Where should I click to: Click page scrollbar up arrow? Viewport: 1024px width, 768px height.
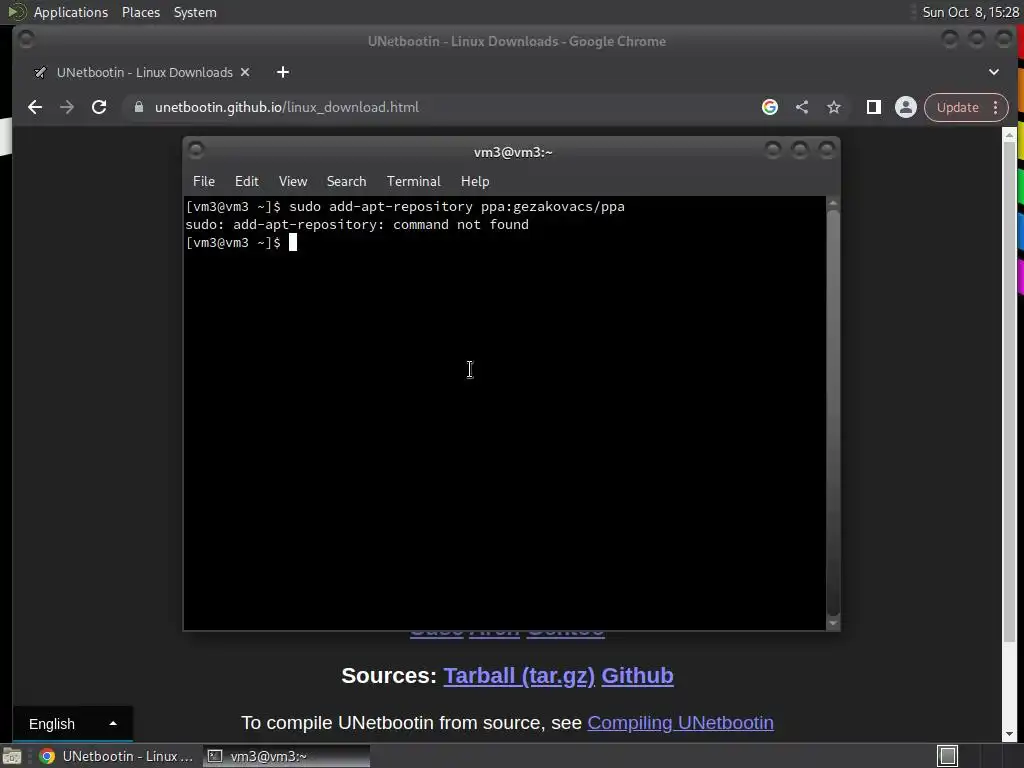coord(1009,135)
